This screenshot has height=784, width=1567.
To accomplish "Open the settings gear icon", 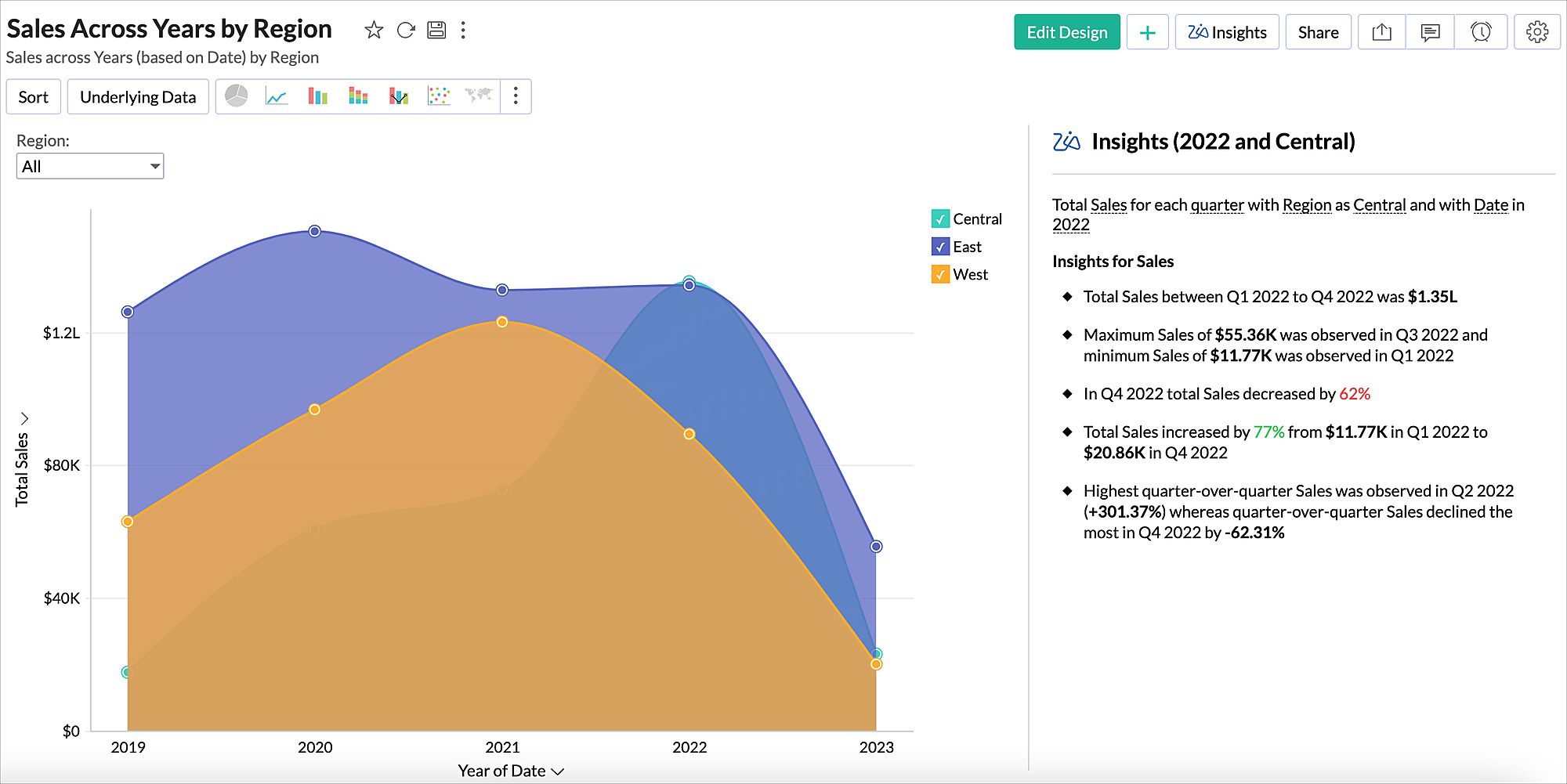I will 1537,32.
